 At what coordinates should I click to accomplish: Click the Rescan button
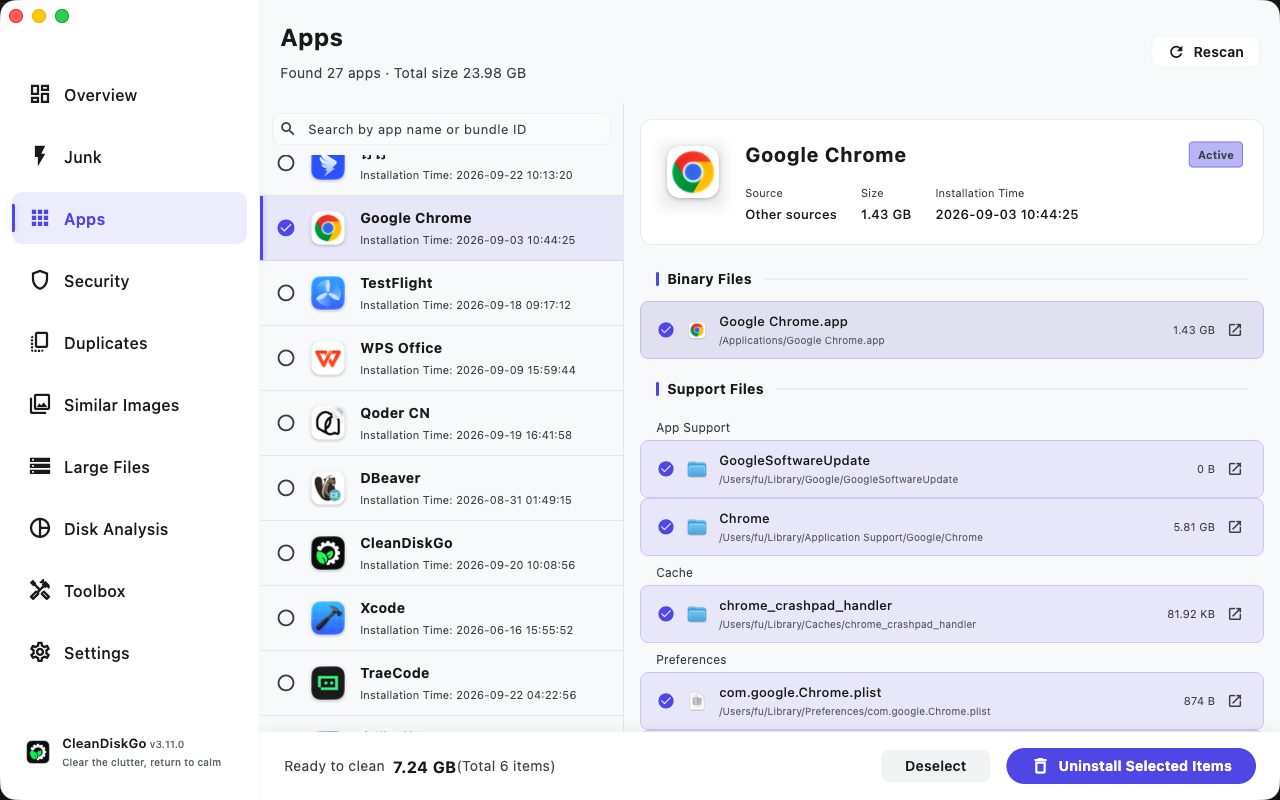(x=1205, y=52)
